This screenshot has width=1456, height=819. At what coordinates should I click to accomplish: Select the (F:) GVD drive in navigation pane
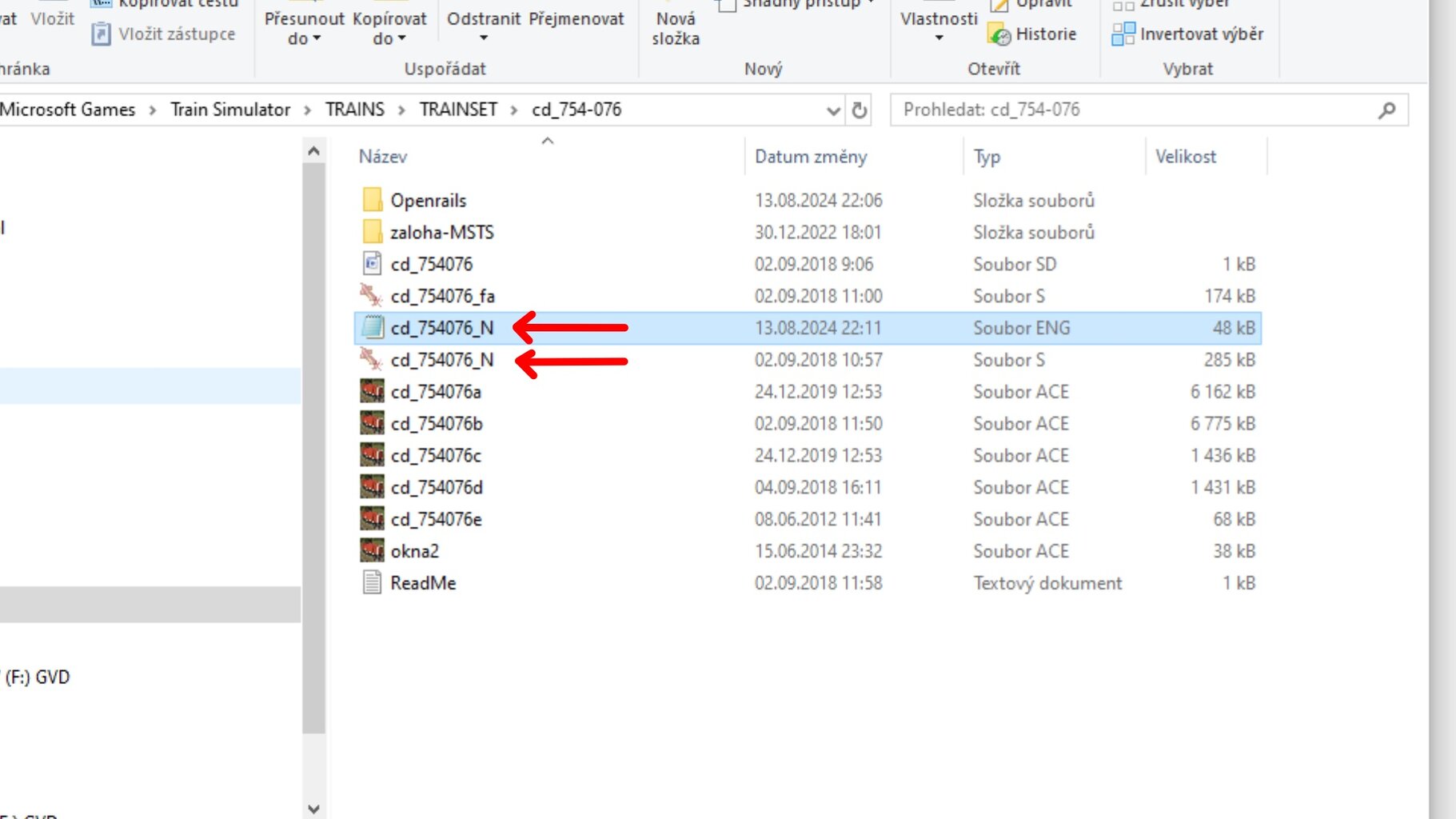38,677
